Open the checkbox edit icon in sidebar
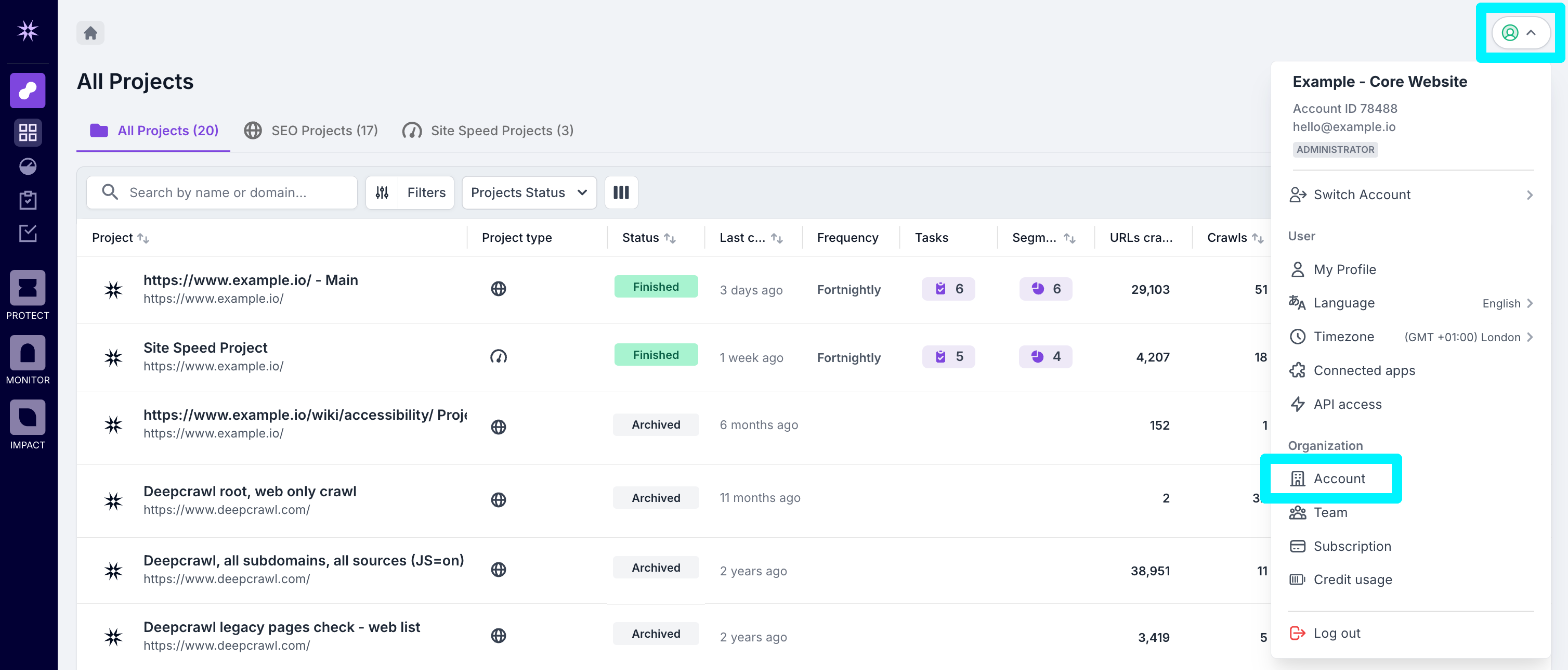This screenshot has height=670, width=1568. click(x=28, y=233)
